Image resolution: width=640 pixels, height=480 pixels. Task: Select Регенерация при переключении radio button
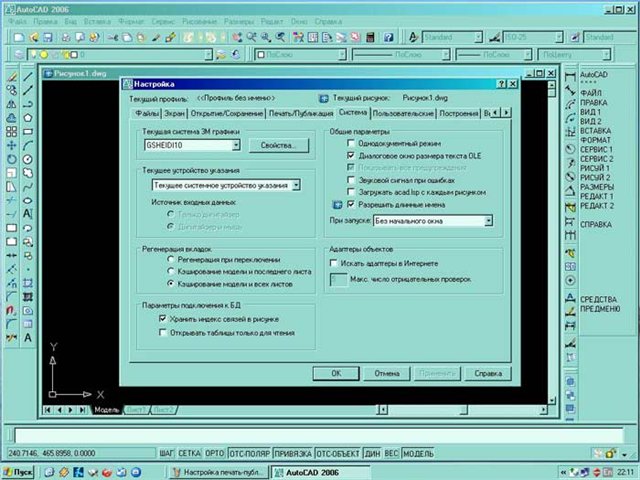(x=171, y=260)
